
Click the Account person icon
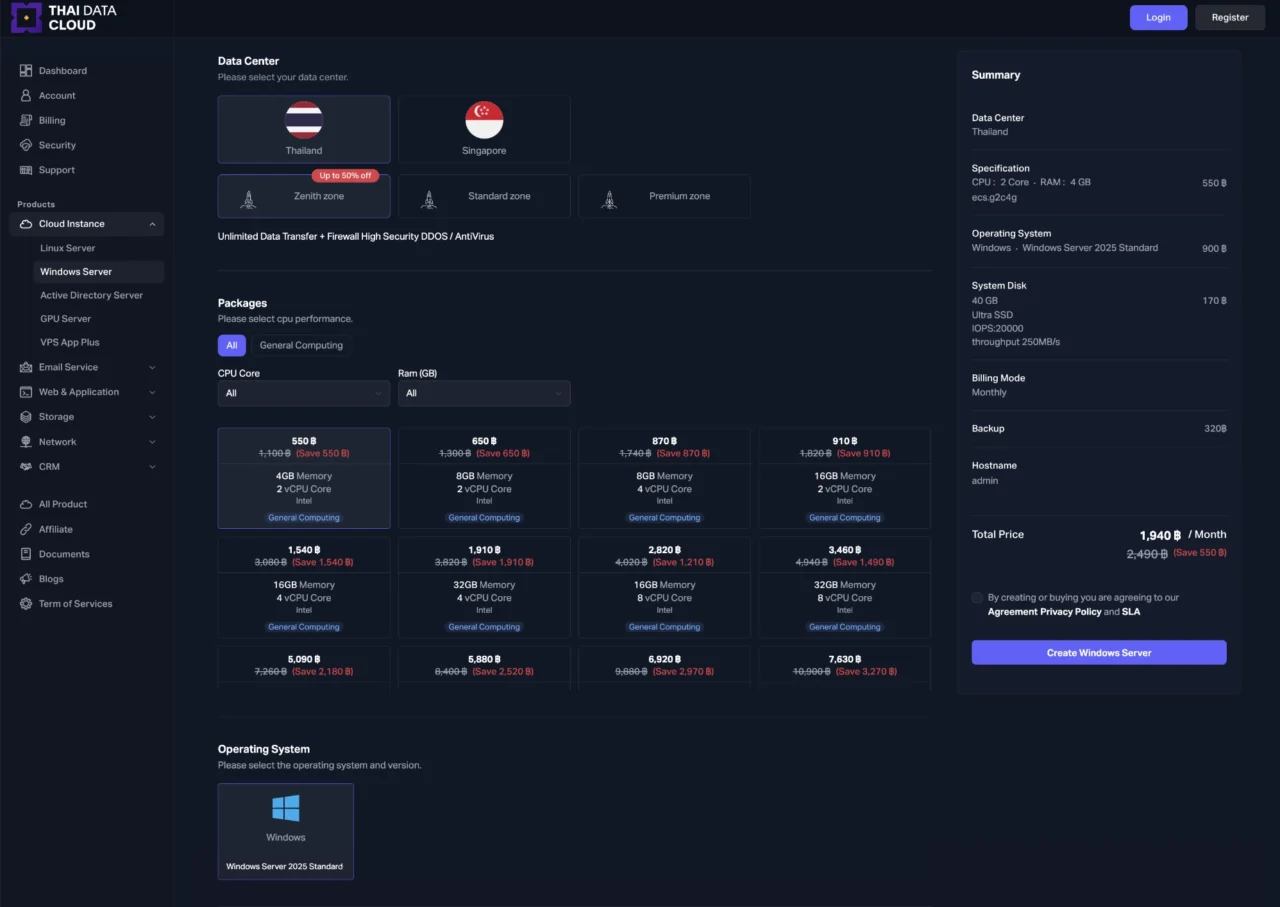click(26, 96)
